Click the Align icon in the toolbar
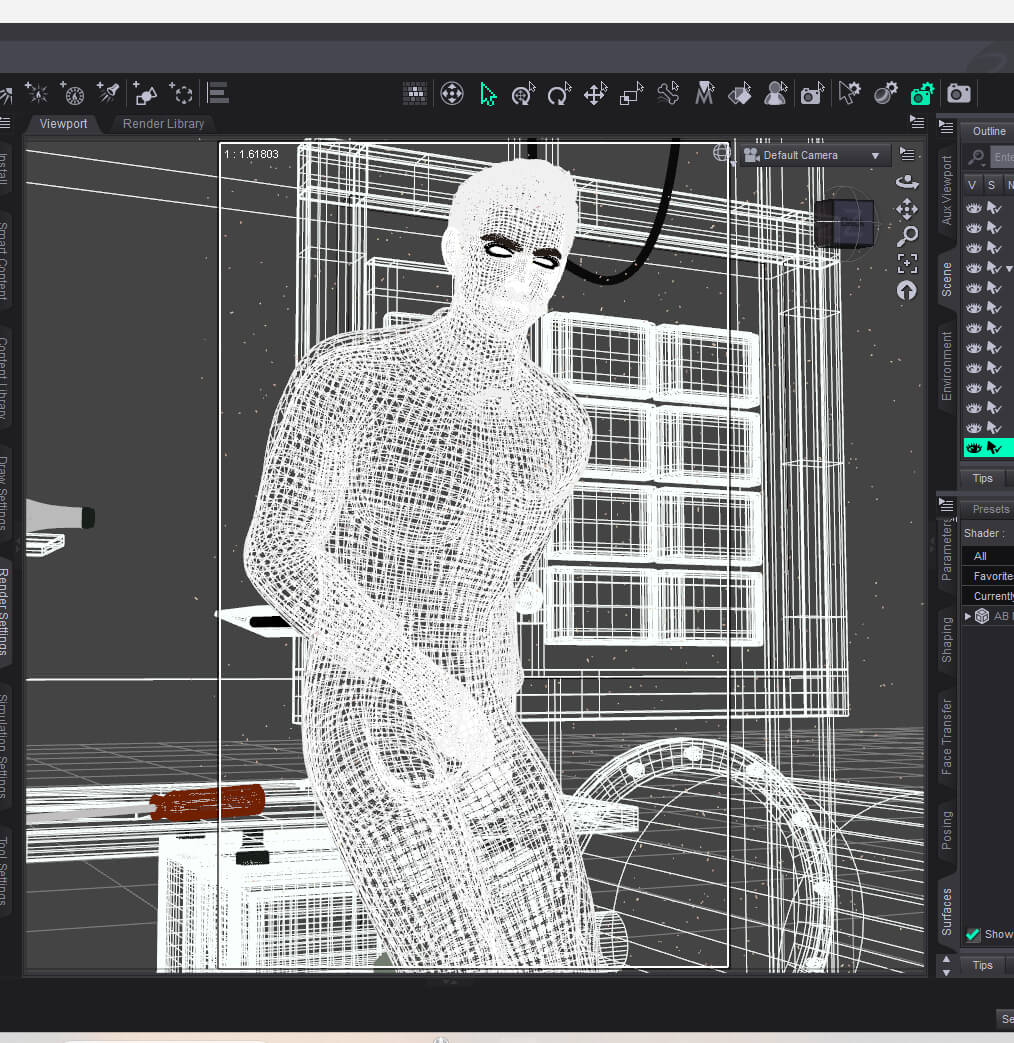This screenshot has width=1014, height=1043. point(218,93)
